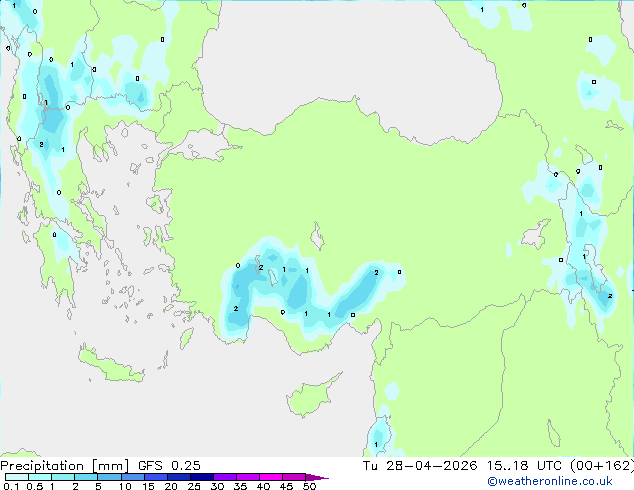The width and height of the screenshot is (634, 490).
Task: Click the above-50 arrow at legend end
Action: point(317,477)
